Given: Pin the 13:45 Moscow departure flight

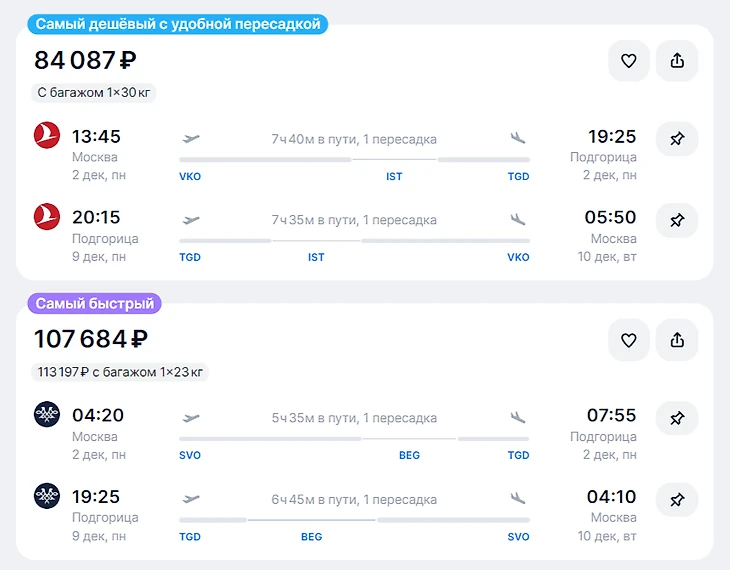Looking at the screenshot, I should coord(677,139).
